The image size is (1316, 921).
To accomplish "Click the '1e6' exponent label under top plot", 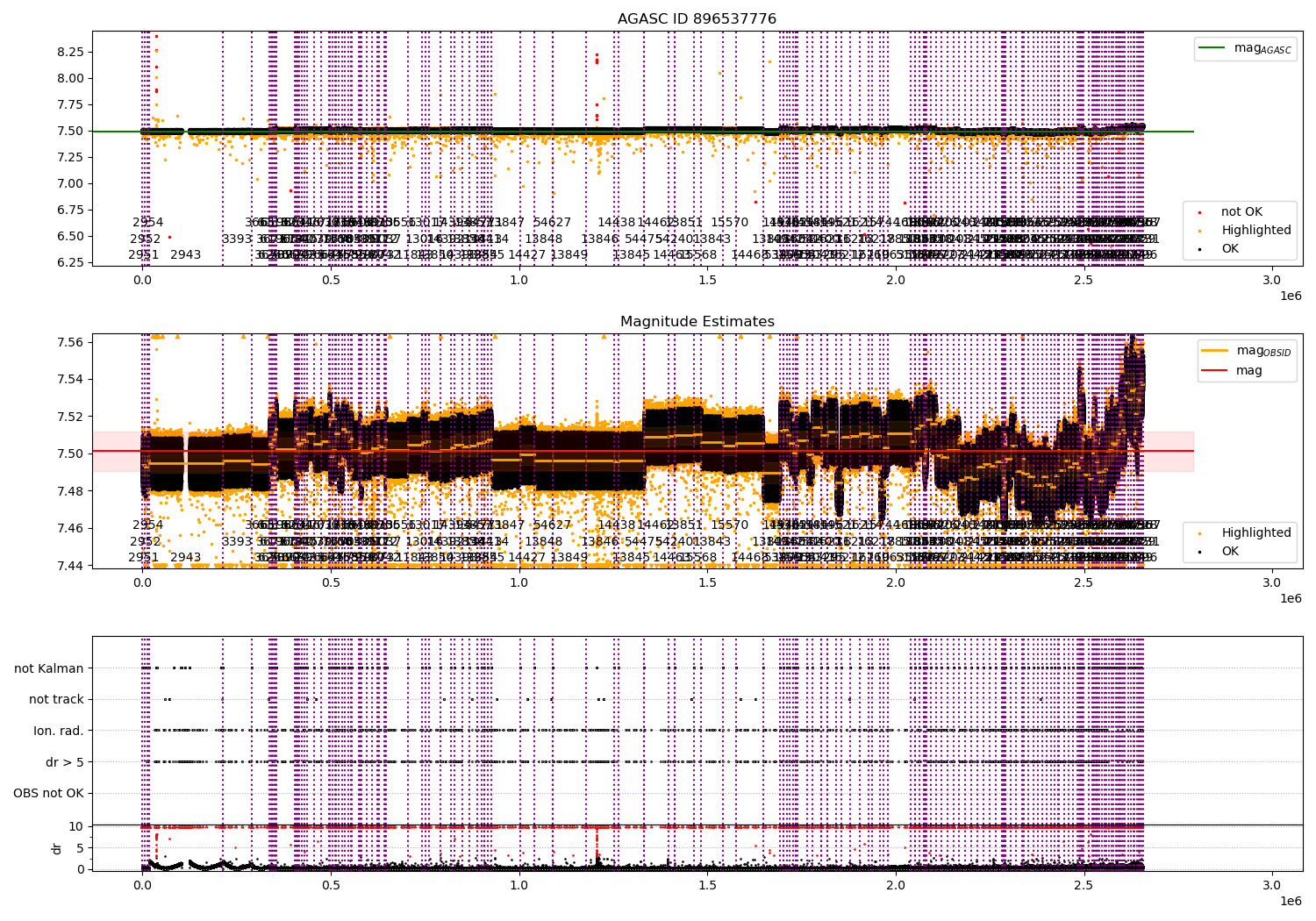I will click(x=1290, y=296).
